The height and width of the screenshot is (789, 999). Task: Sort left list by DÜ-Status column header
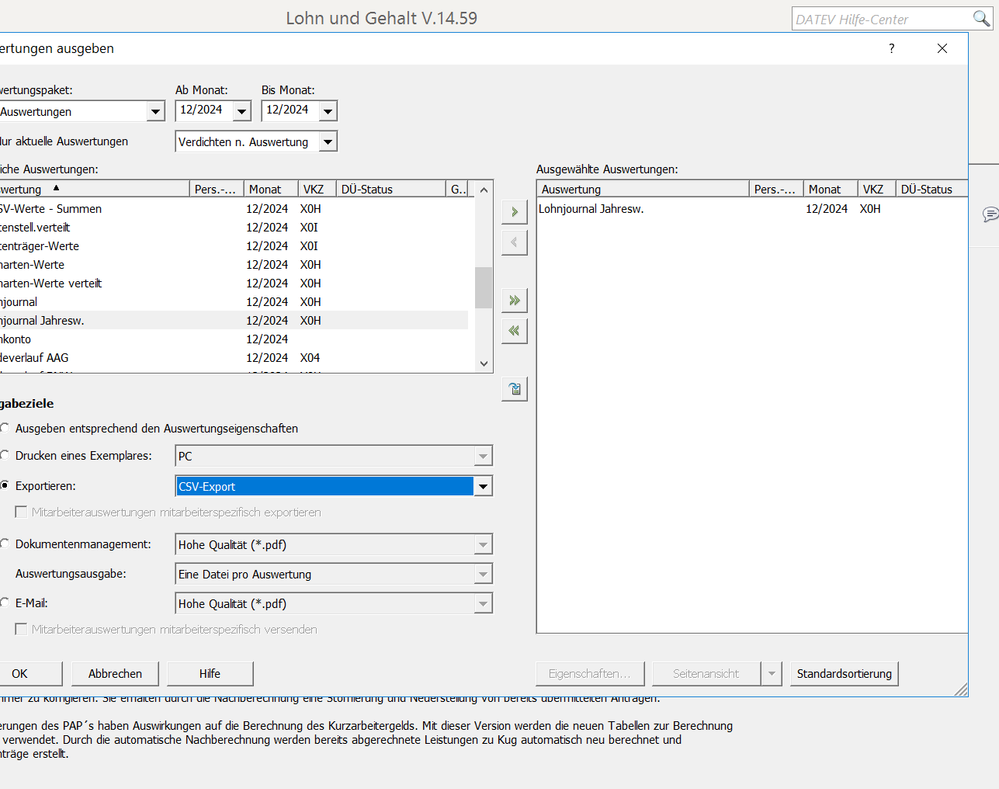pos(391,189)
